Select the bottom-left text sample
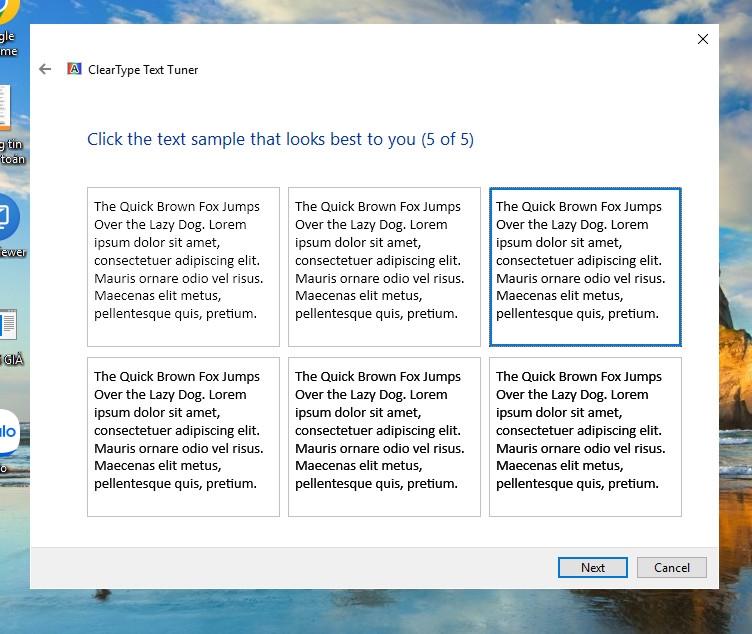The height and width of the screenshot is (634, 752). [x=183, y=437]
